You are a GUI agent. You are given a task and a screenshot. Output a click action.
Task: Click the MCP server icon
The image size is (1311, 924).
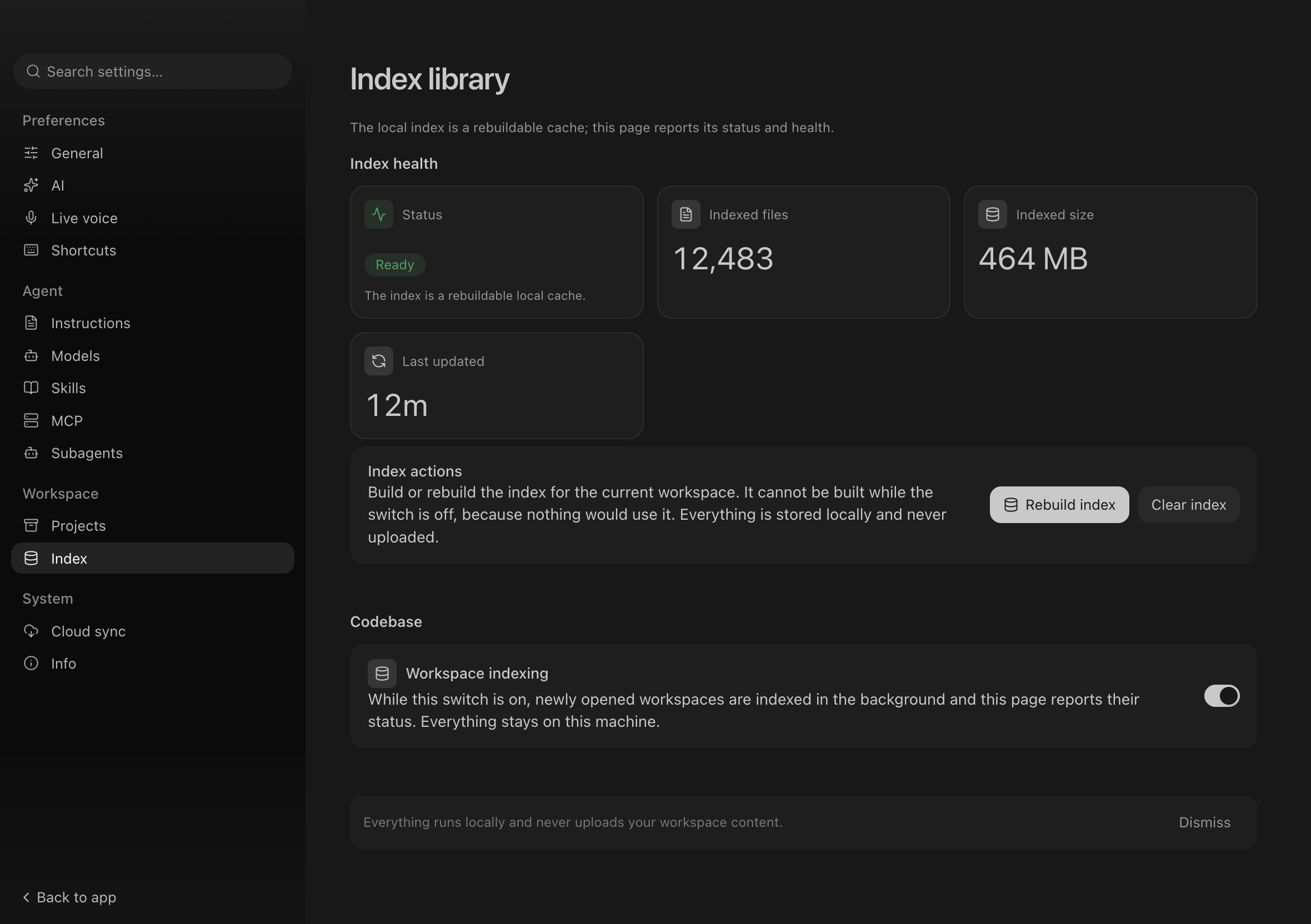point(31,420)
